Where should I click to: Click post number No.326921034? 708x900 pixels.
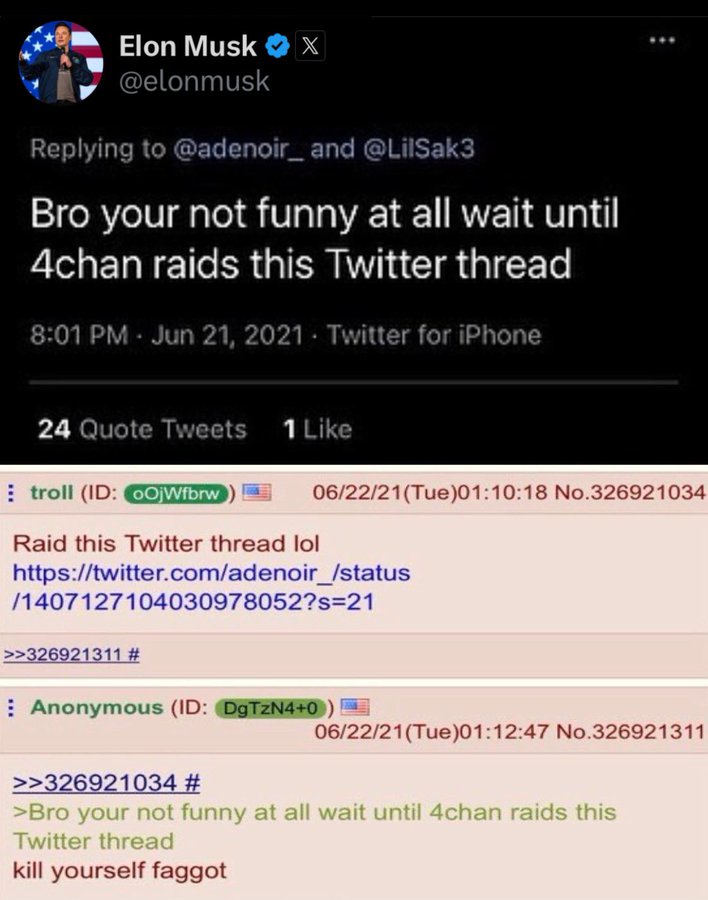coord(630,492)
